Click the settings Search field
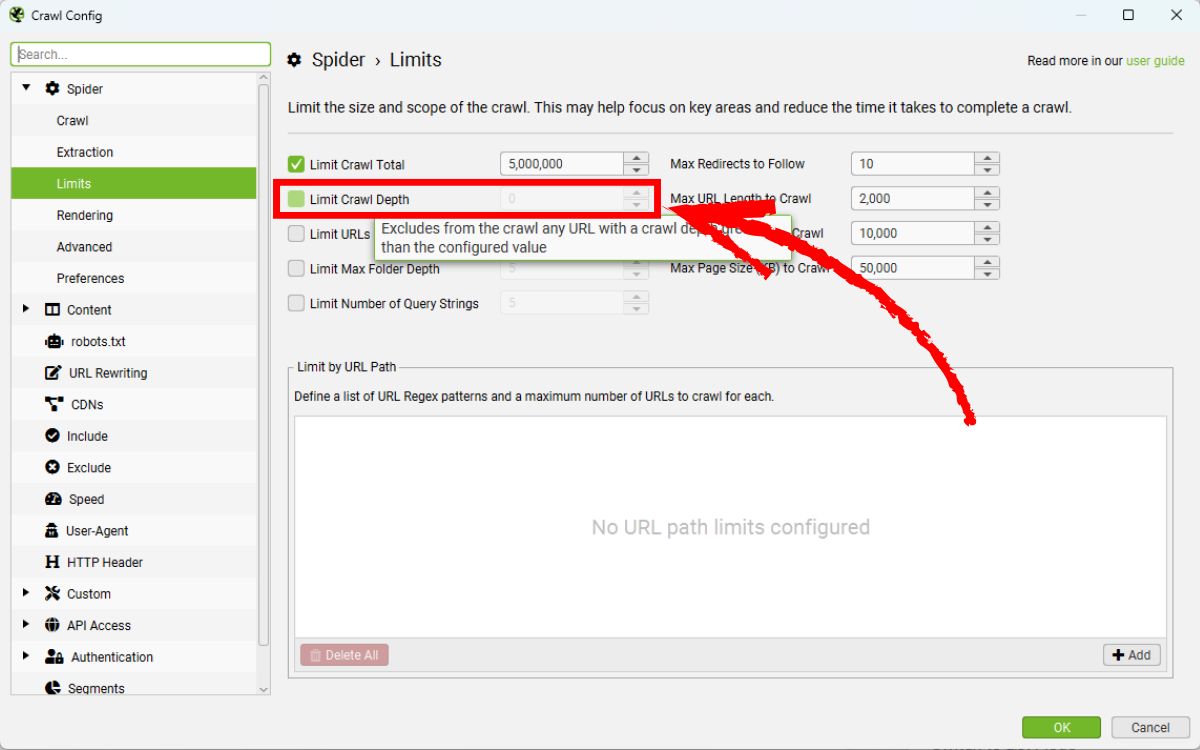This screenshot has height=750, width=1200. click(140, 55)
